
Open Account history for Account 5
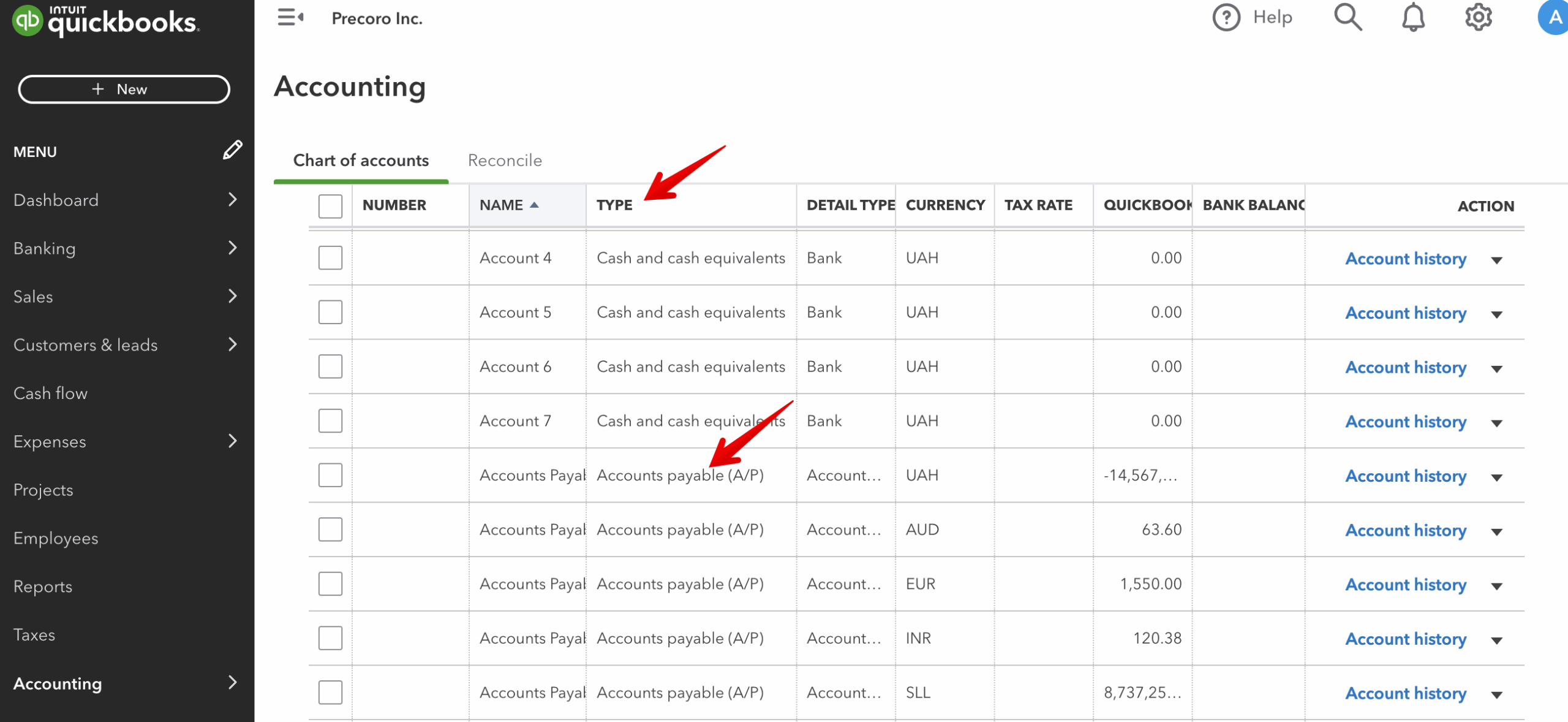(1406, 313)
